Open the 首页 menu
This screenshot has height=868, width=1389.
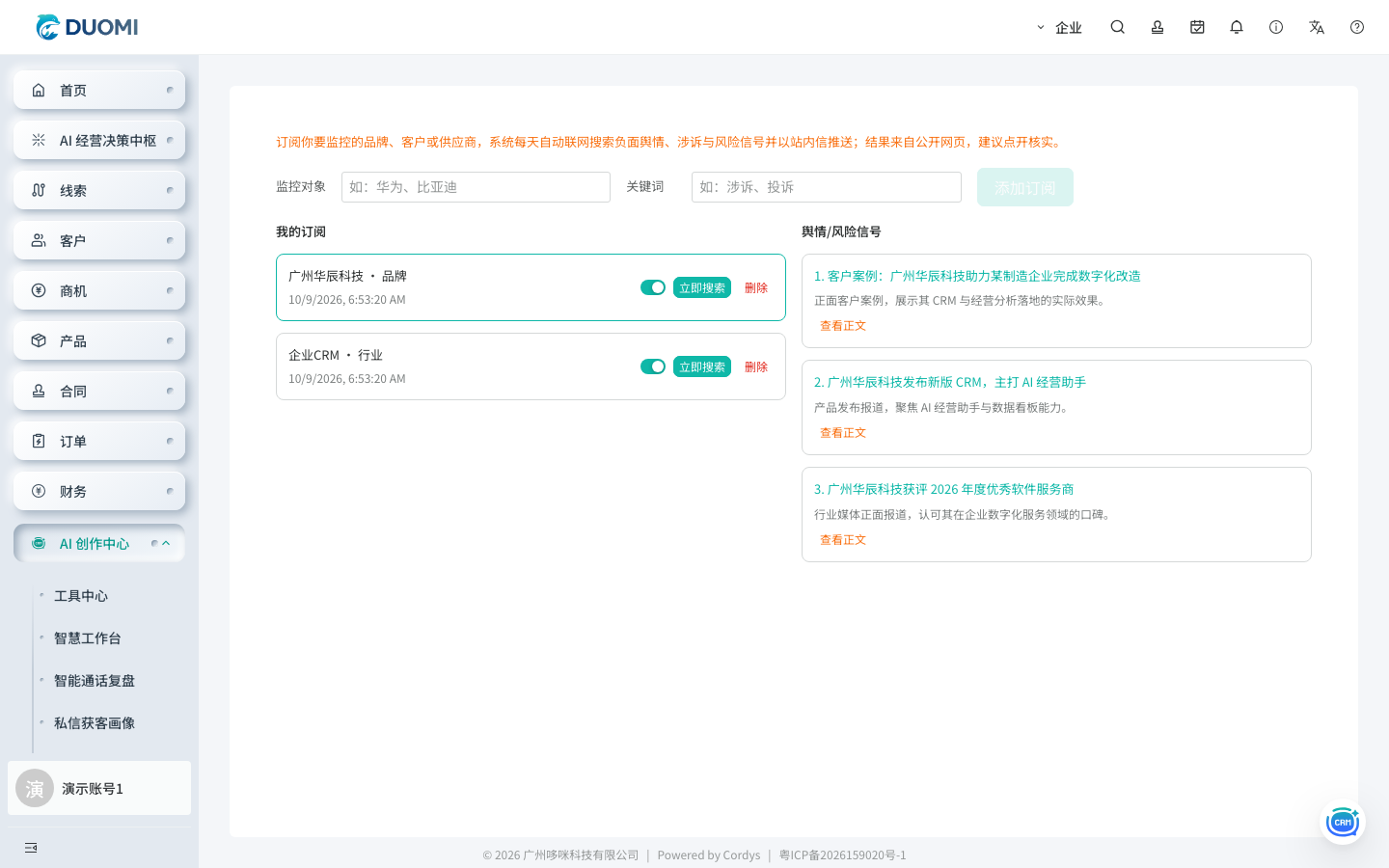tap(99, 90)
